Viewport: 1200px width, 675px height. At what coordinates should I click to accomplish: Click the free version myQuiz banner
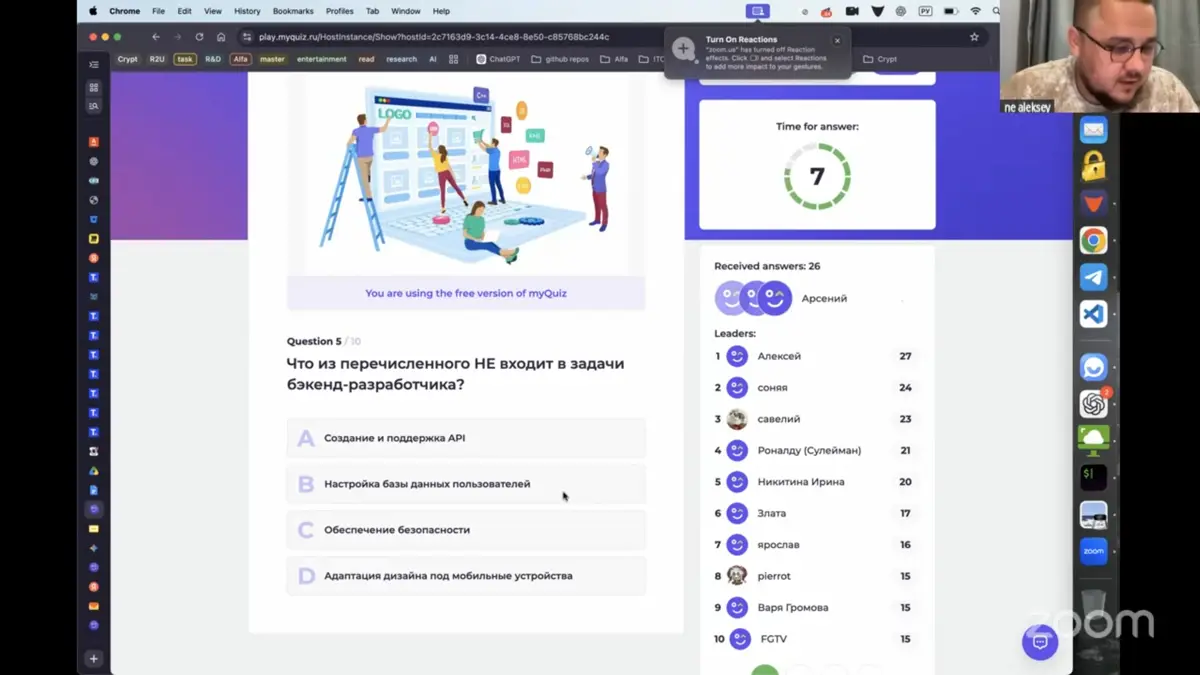tap(466, 293)
